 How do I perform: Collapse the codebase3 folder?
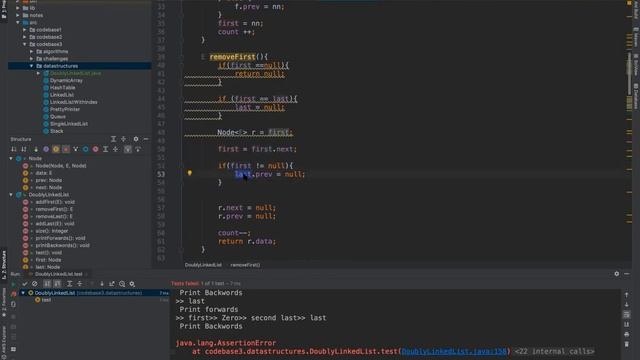(x=24, y=44)
